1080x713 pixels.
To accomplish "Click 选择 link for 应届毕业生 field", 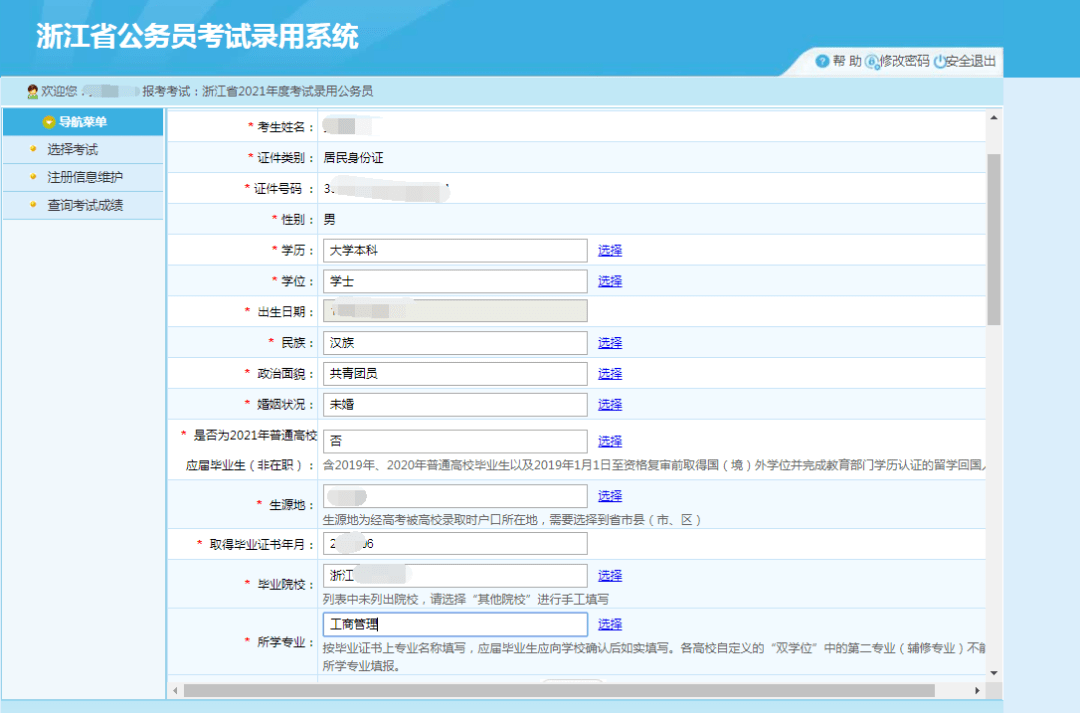I will tap(610, 441).
